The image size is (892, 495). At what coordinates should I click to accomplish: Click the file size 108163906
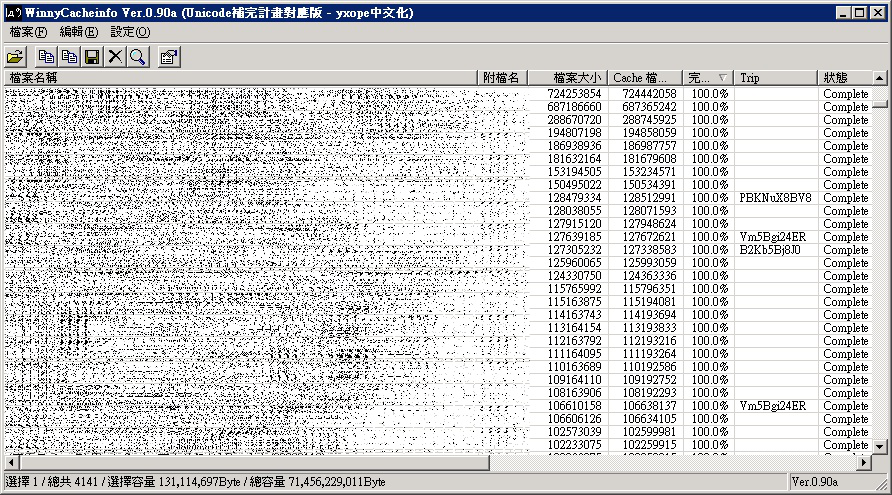pyautogui.click(x=574, y=393)
